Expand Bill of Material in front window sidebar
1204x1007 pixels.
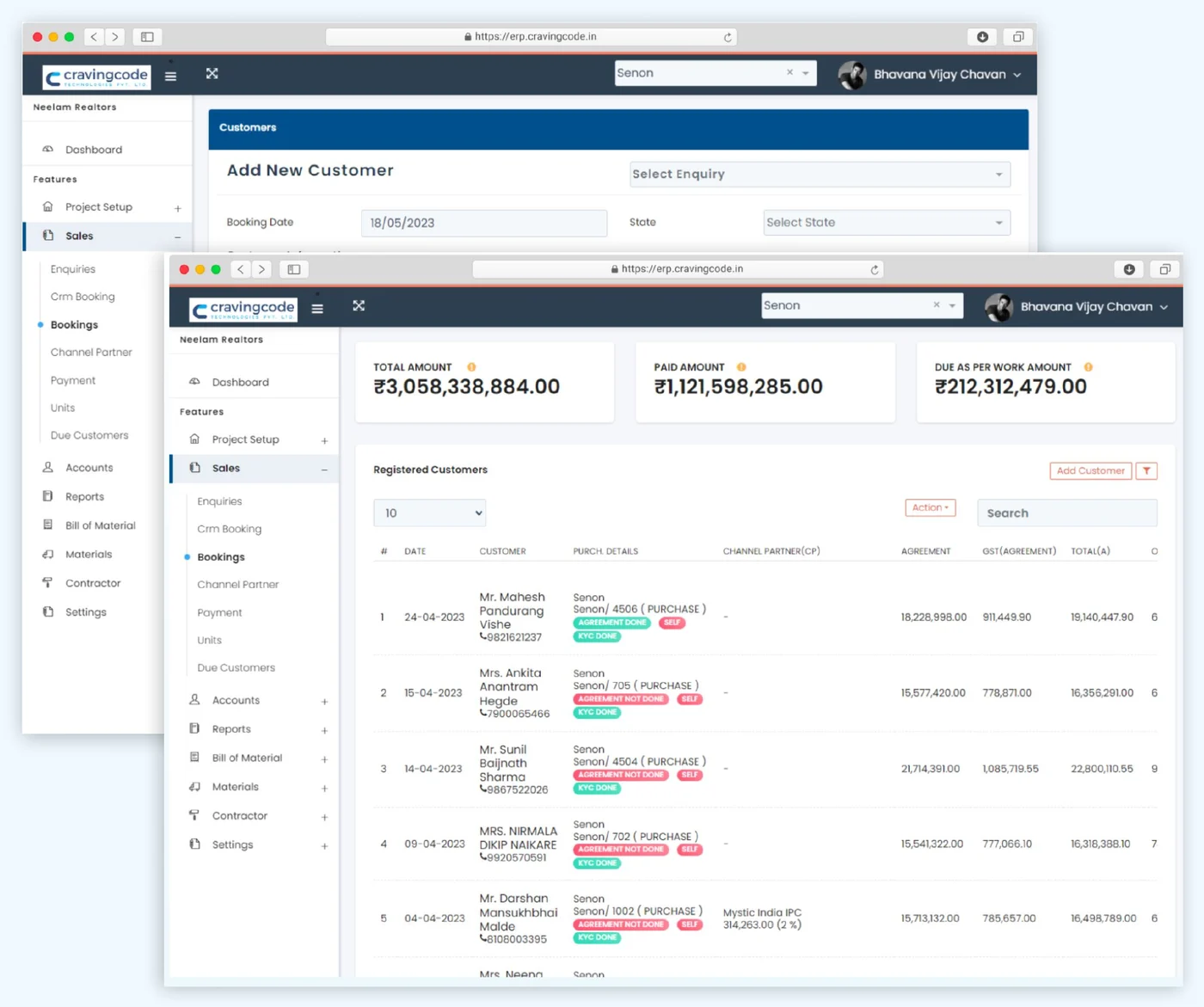(x=324, y=759)
